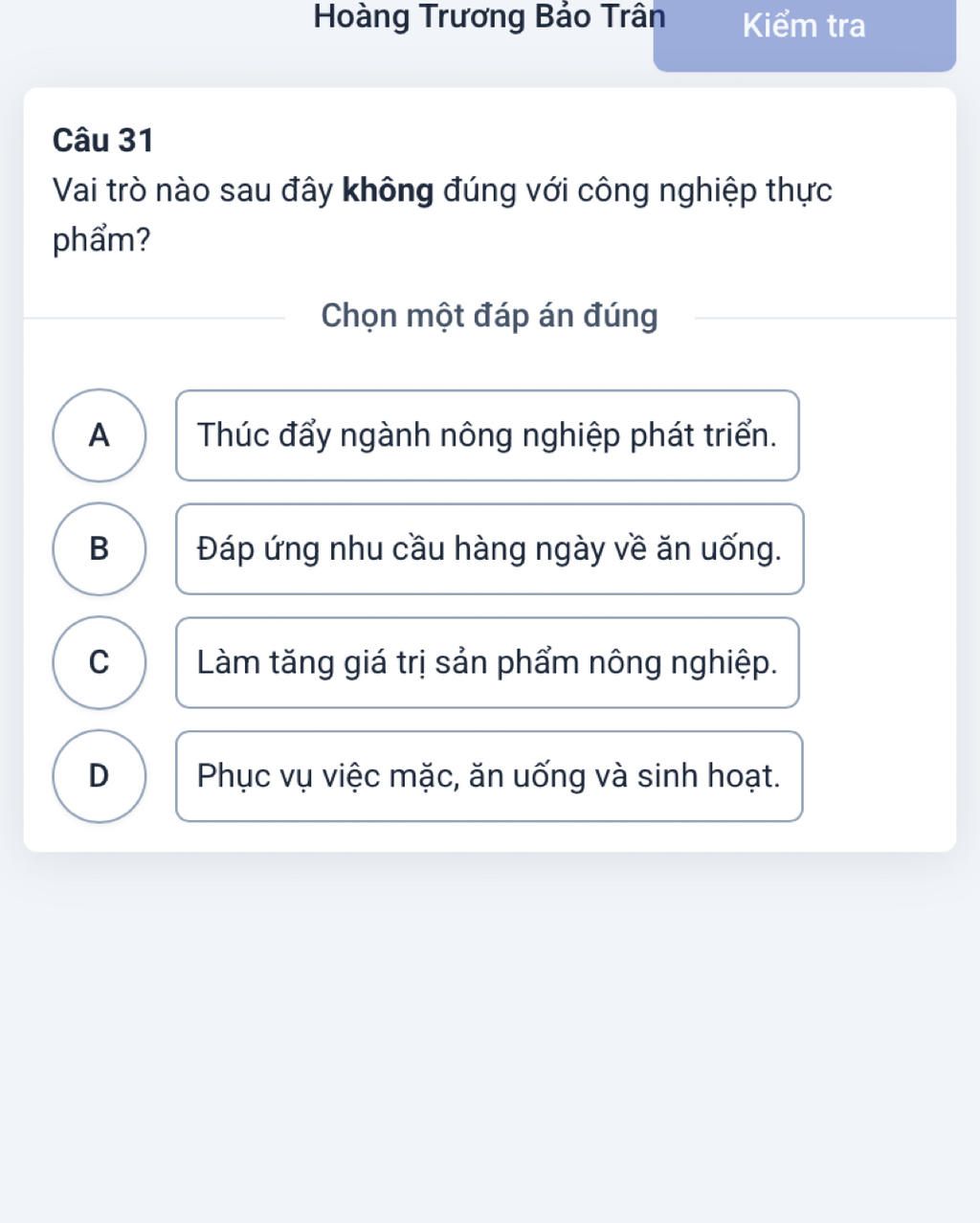Pick radio option D

(100, 776)
